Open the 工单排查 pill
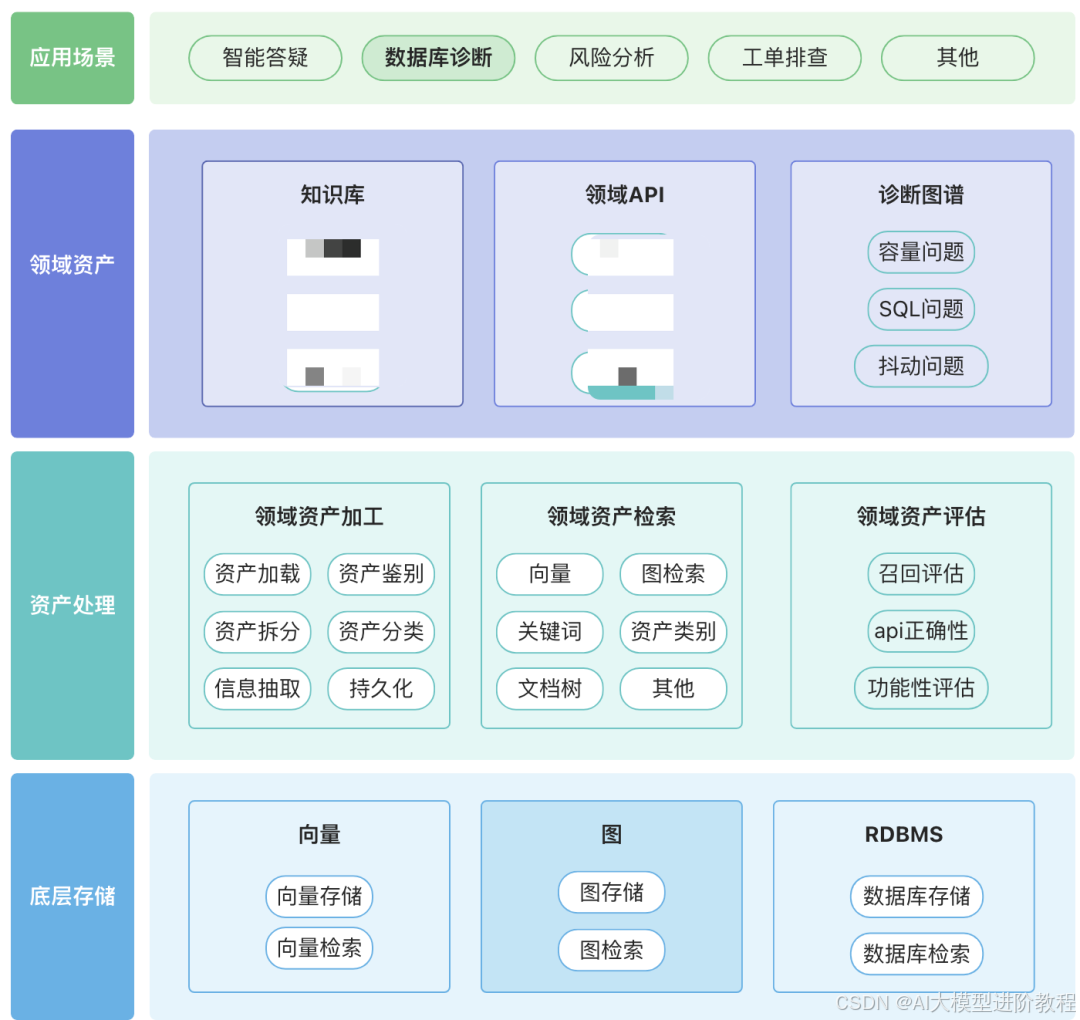Screen dimensions: 1080x1020 point(784,58)
